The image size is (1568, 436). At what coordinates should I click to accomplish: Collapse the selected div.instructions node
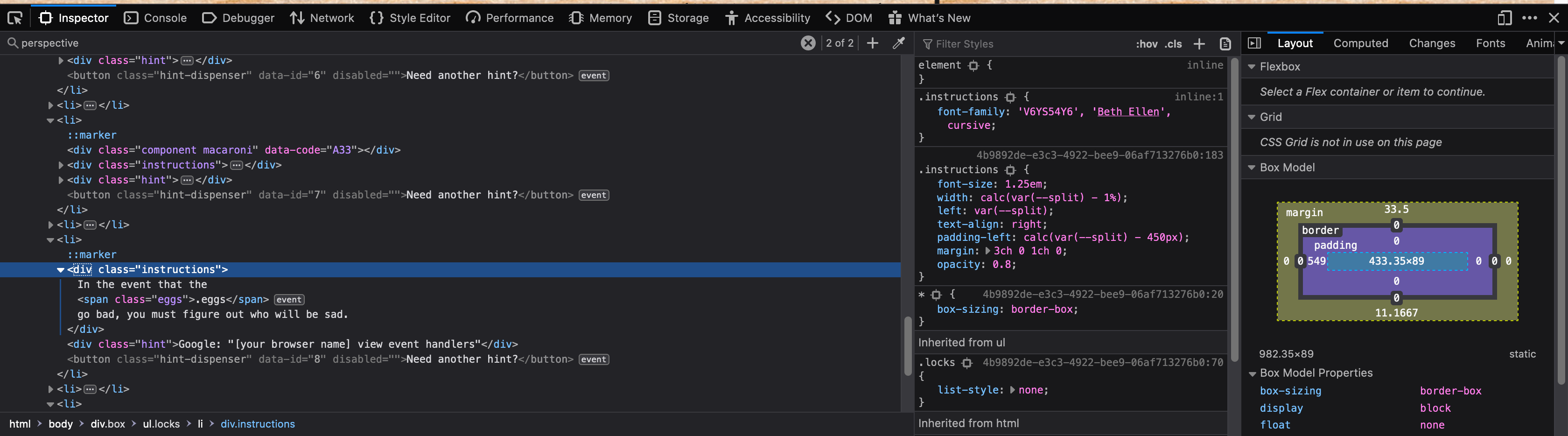[60, 270]
